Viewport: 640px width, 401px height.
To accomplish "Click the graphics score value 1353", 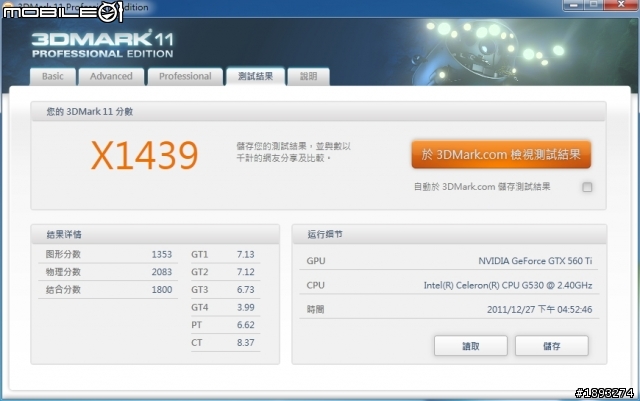I will tap(162, 254).
